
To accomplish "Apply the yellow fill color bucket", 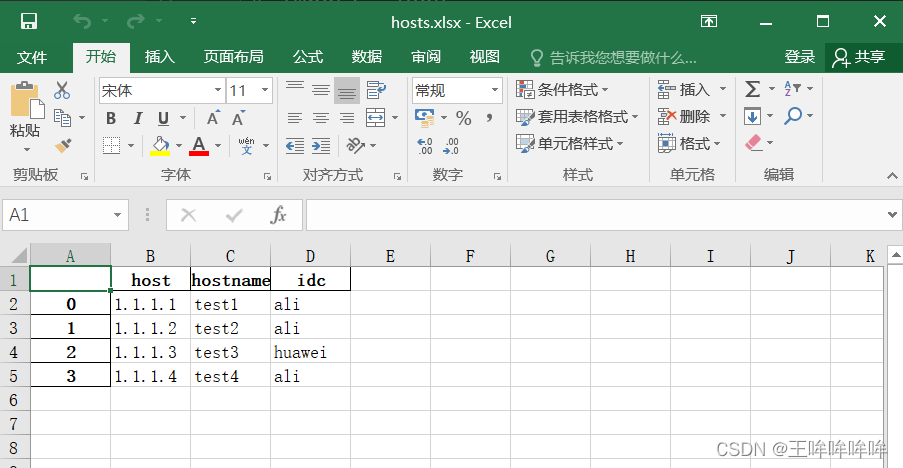I will point(160,146).
